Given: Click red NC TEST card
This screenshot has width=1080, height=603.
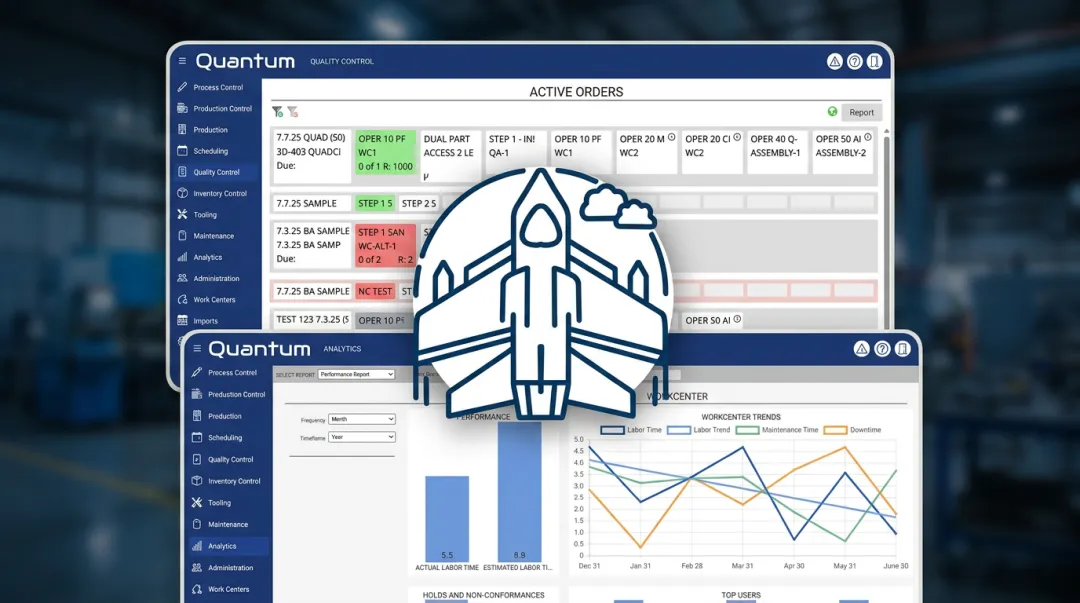Looking at the screenshot, I should [x=375, y=291].
